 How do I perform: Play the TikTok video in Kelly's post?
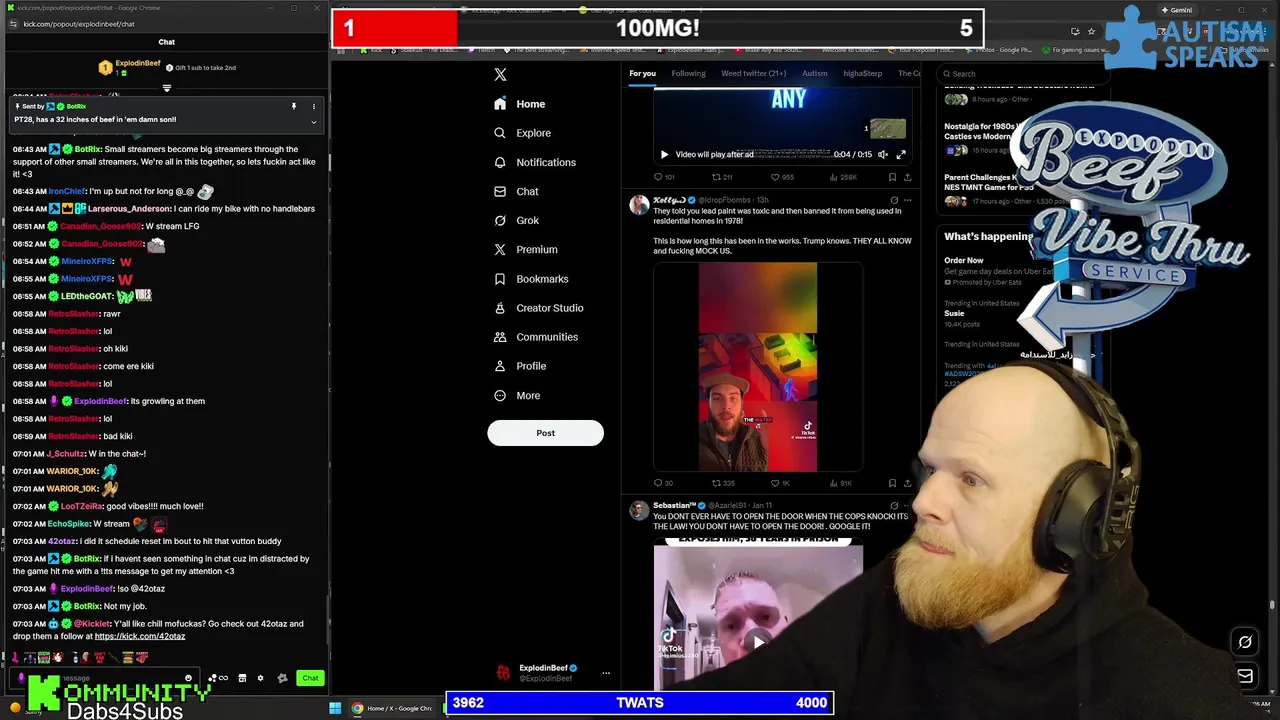coord(758,367)
